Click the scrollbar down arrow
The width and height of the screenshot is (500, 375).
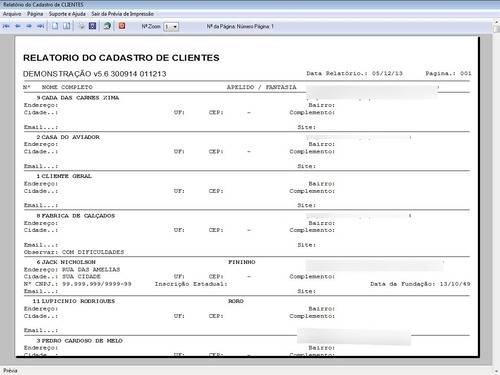(496, 370)
